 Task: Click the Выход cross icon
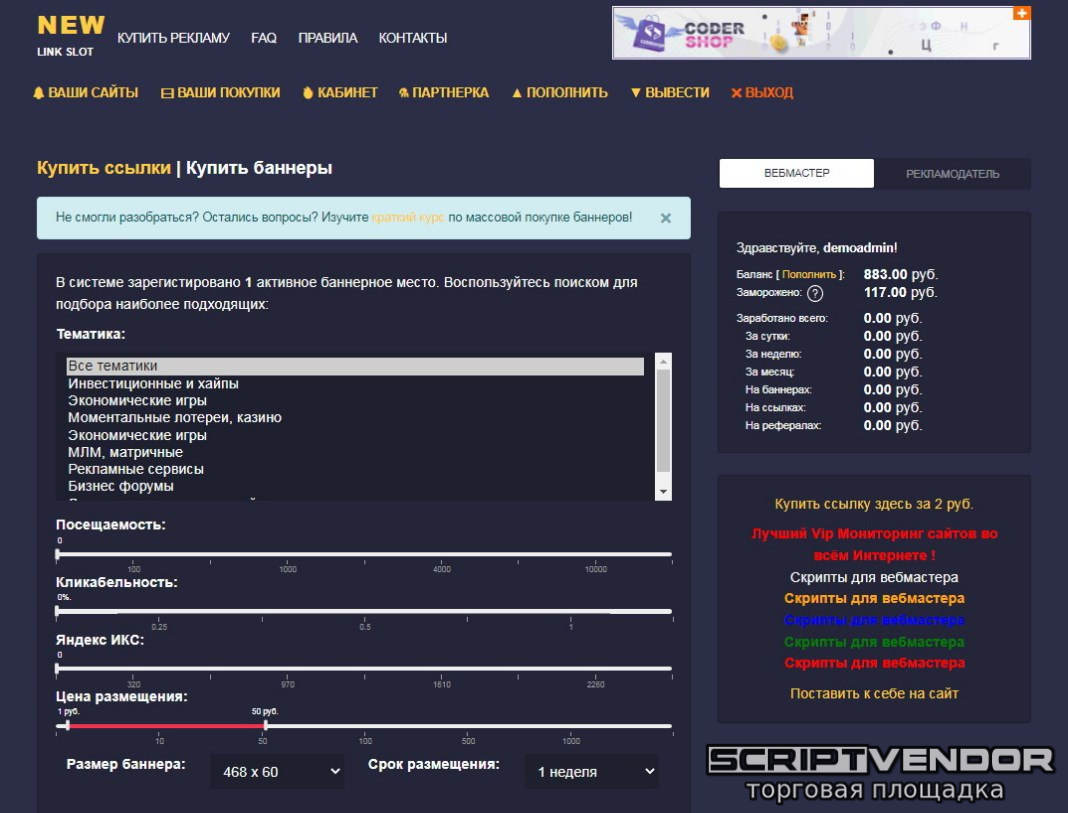[736, 93]
